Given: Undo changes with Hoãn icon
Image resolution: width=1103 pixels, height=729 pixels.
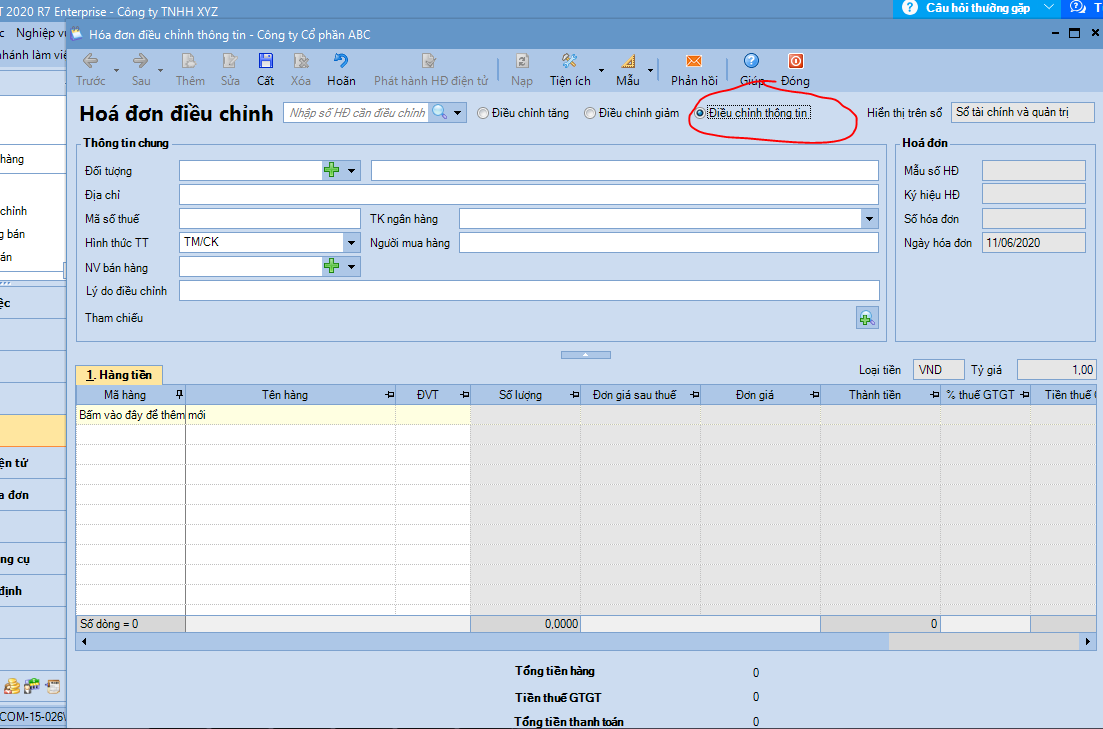Looking at the screenshot, I should 341,61.
